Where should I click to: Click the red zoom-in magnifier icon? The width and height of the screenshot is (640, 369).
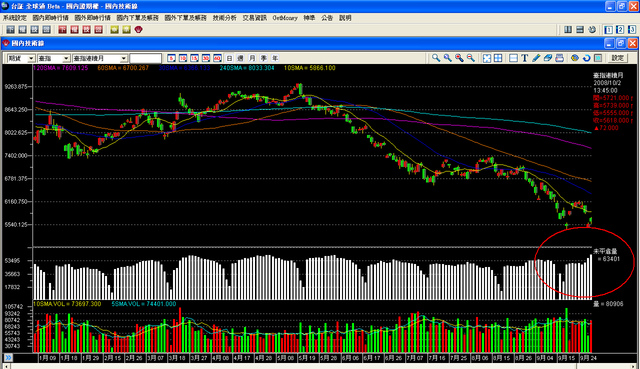[x=459, y=58]
